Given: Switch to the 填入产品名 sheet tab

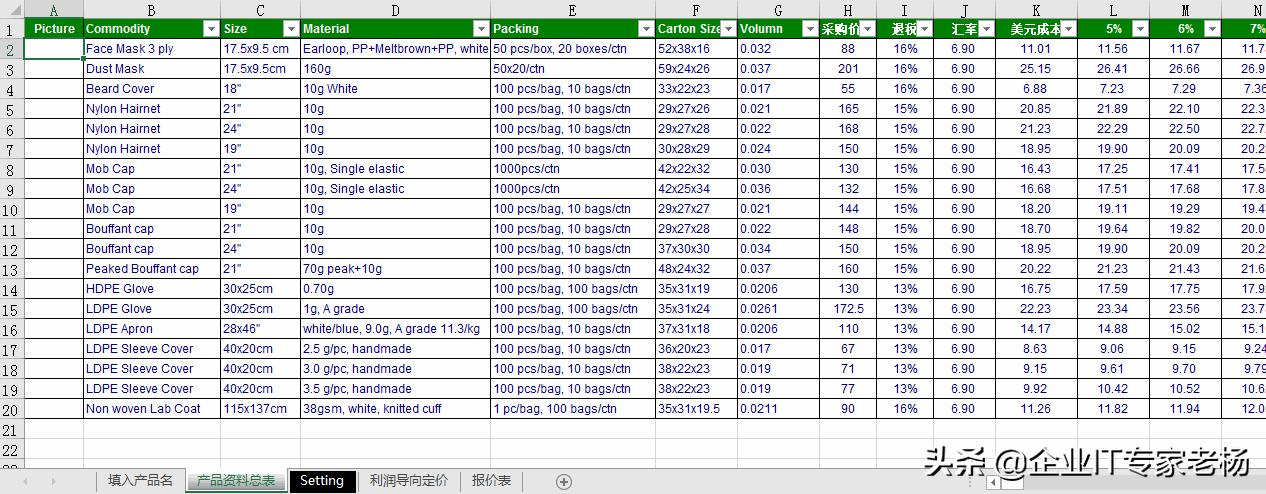Looking at the screenshot, I should pos(140,481).
